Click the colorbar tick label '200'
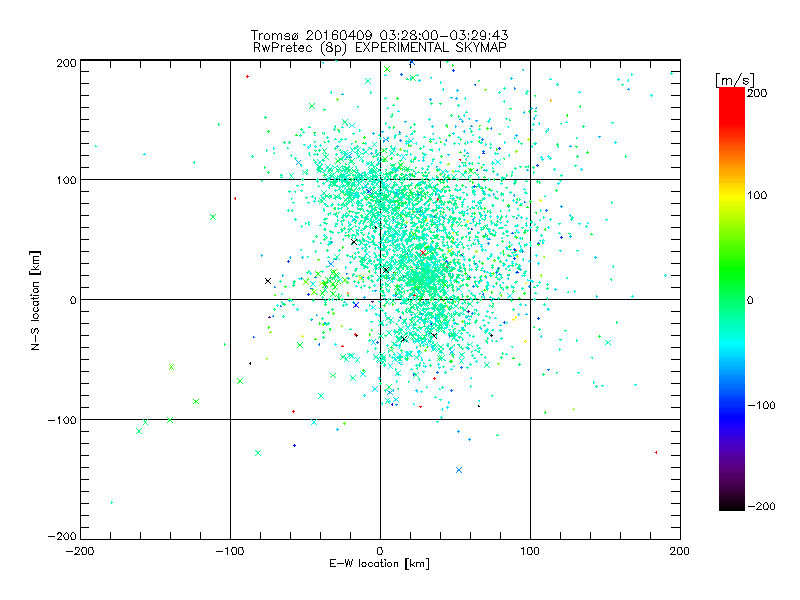The height and width of the screenshot is (600, 800). coord(757,93)
